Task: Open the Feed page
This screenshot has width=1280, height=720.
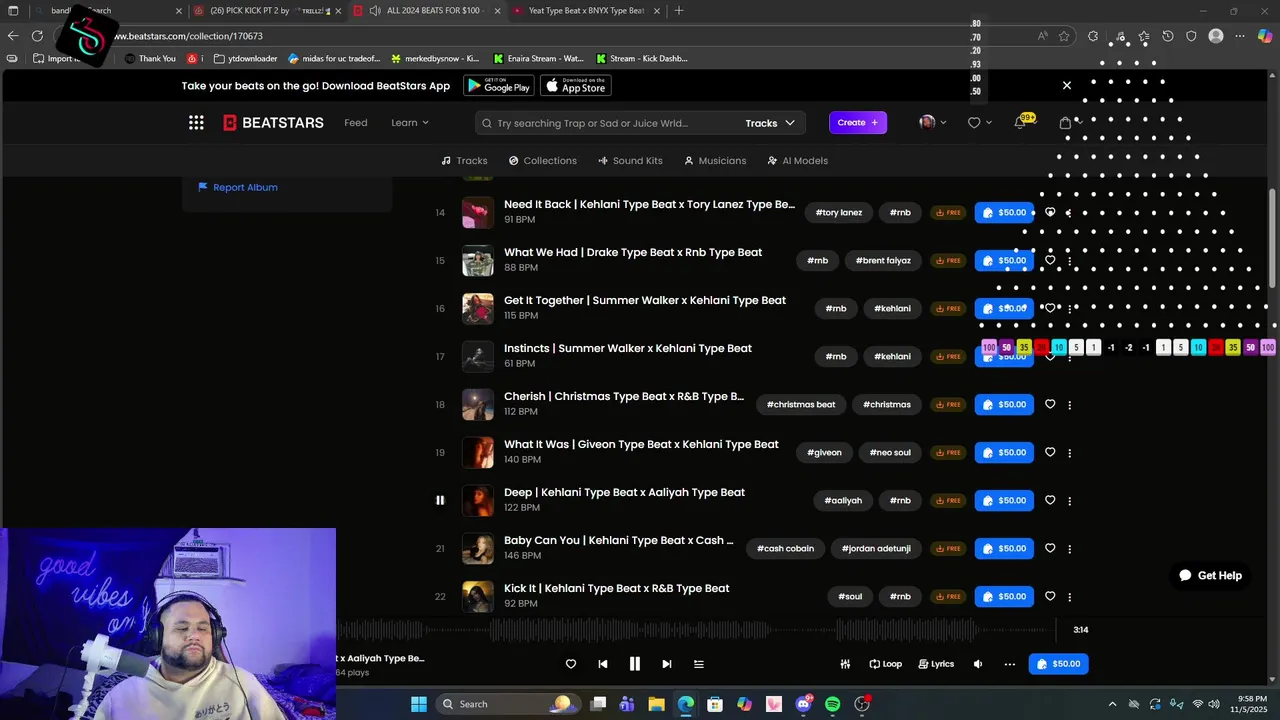Action: tap(356, 123)
